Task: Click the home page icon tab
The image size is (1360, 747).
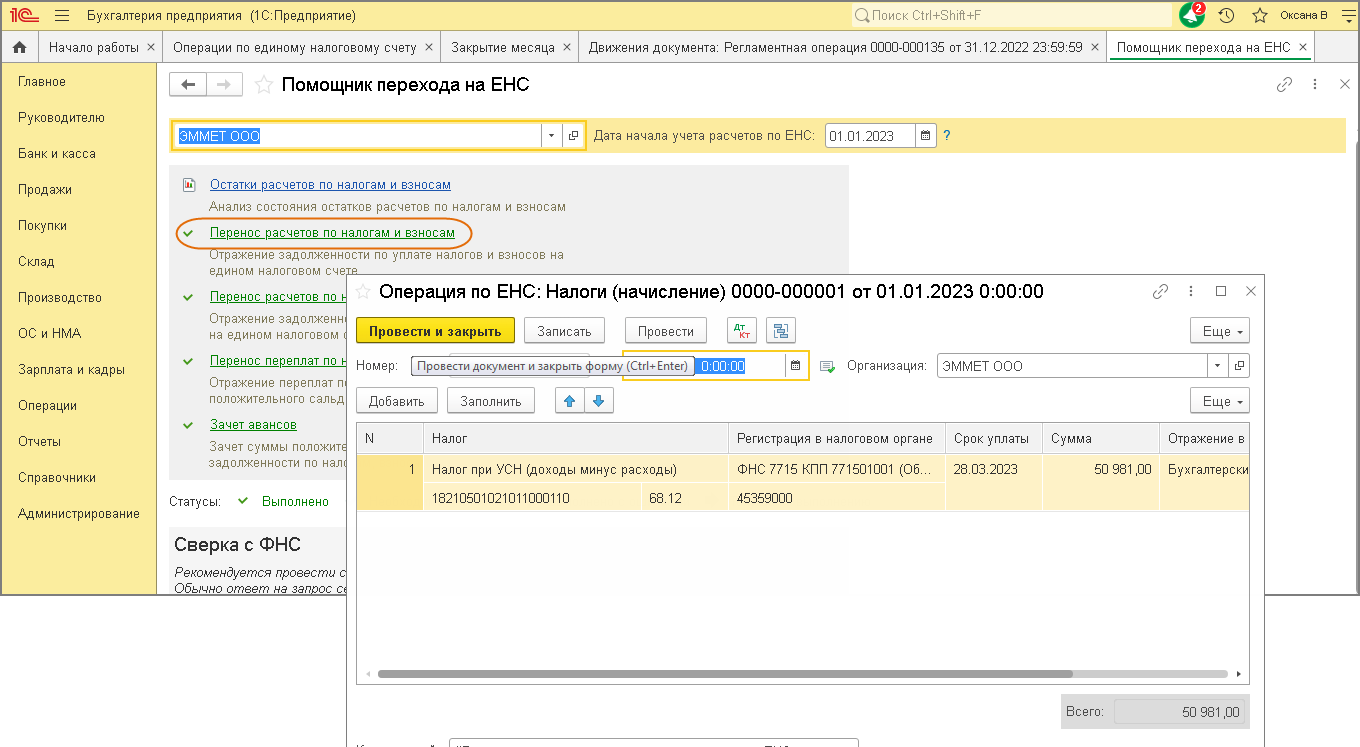Action: point(19,47)
